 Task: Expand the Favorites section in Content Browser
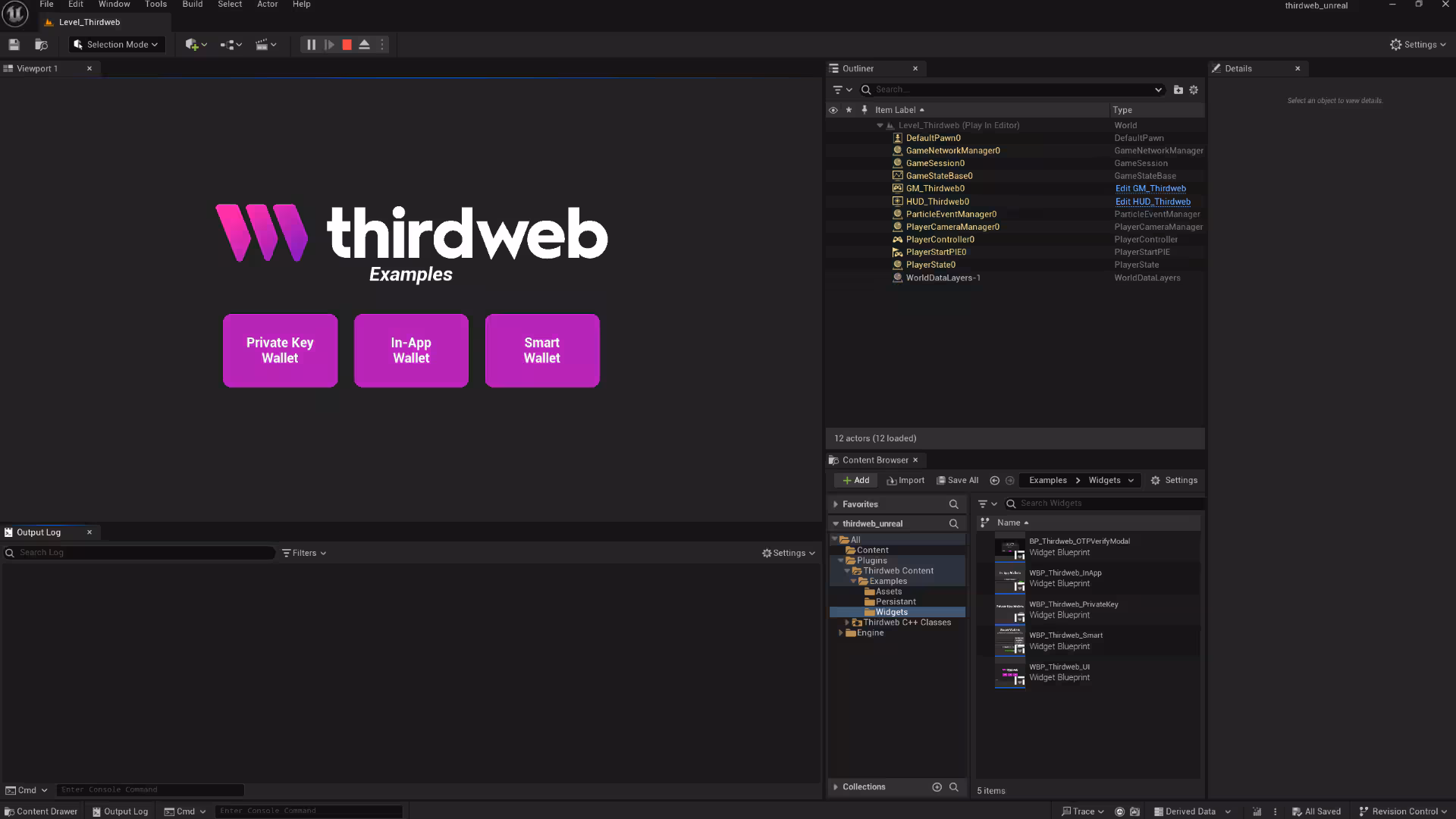836,504
